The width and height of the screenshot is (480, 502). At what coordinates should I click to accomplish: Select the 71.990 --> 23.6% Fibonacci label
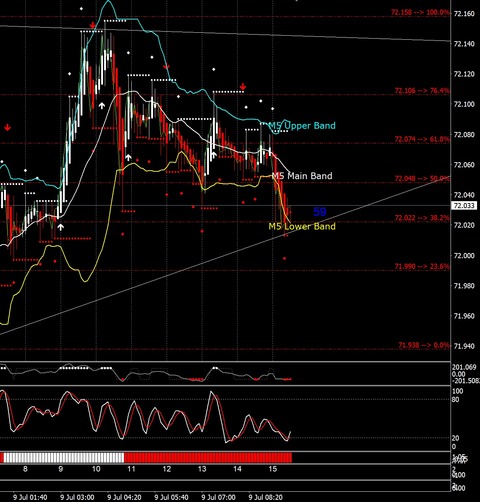pyautogui.click(x=422, y=266)
